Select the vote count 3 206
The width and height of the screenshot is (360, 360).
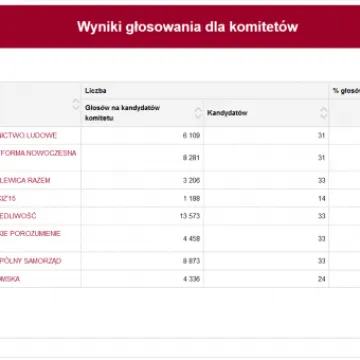[x=191, y=180]
